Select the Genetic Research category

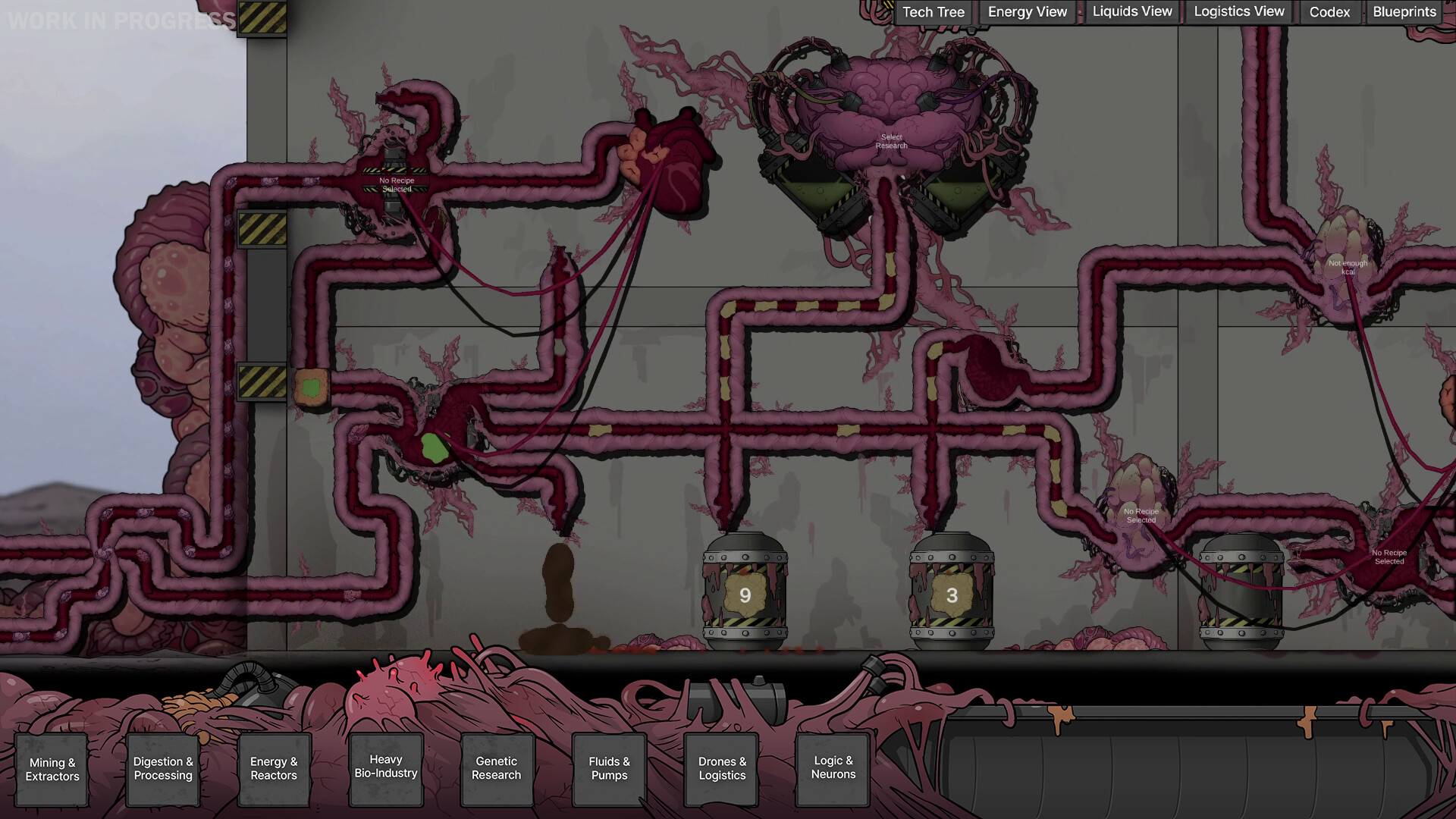pos(497,769)
